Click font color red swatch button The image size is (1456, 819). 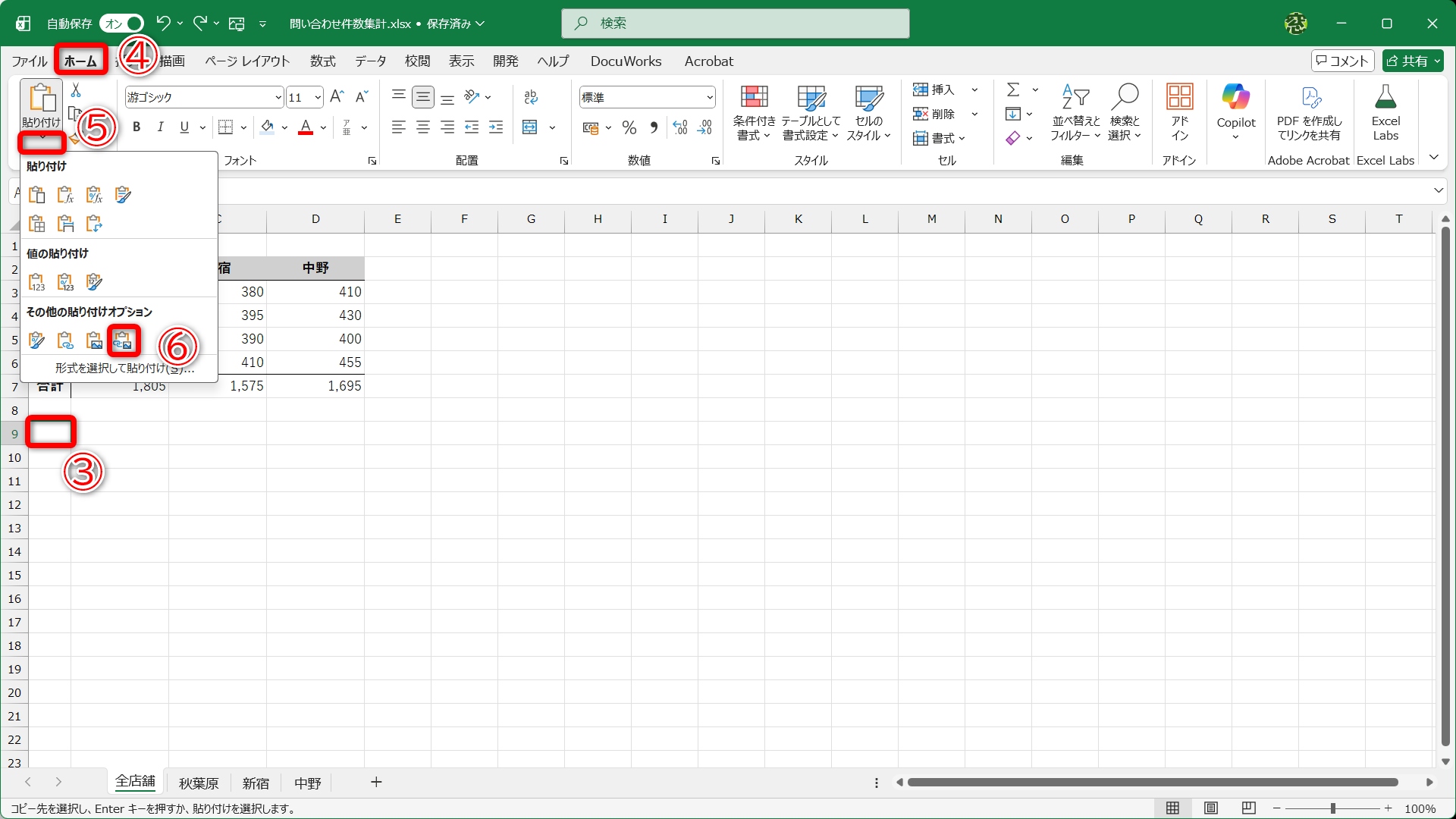pos(306,127)
